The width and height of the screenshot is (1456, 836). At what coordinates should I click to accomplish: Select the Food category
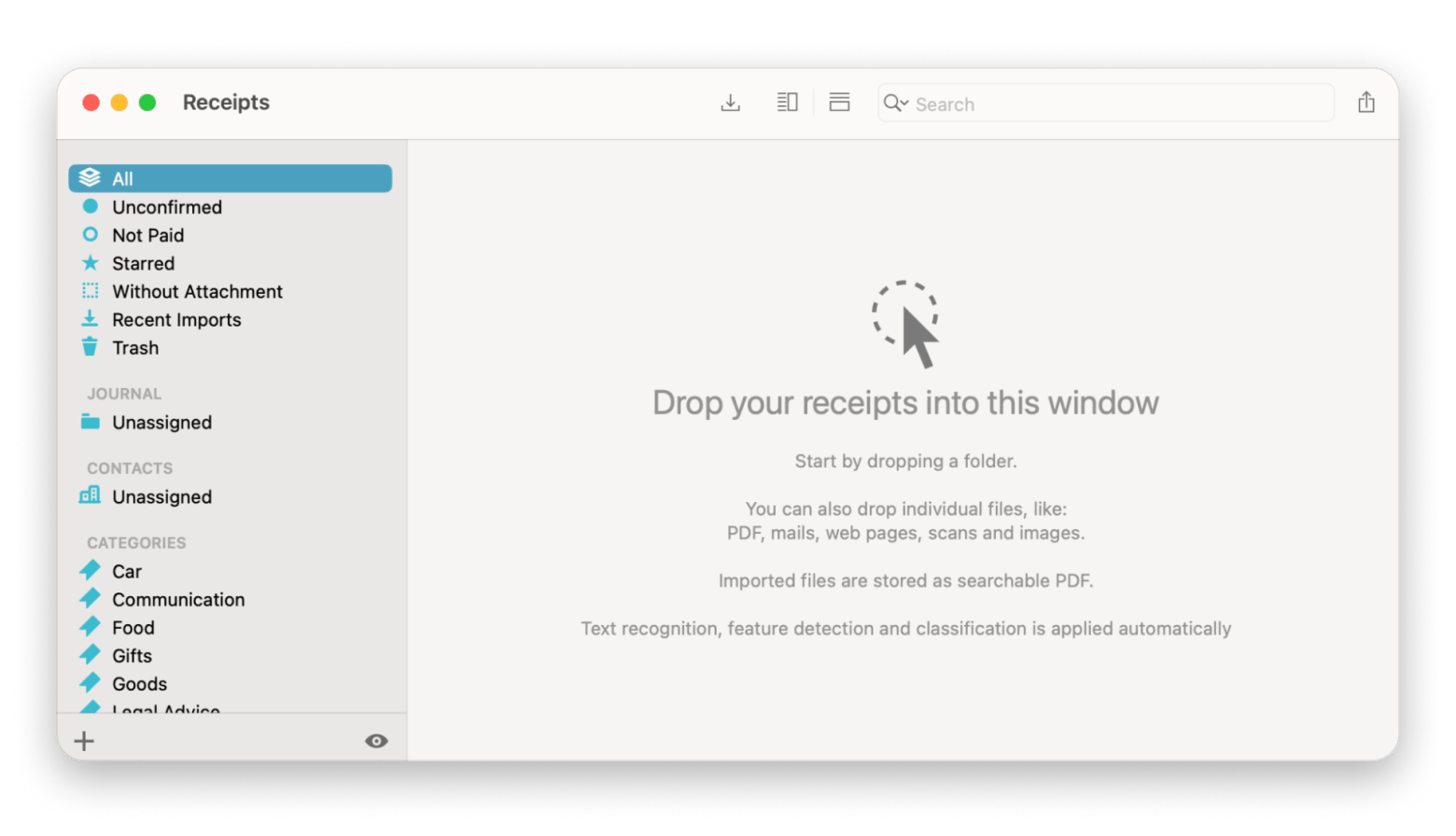(133, 627)
